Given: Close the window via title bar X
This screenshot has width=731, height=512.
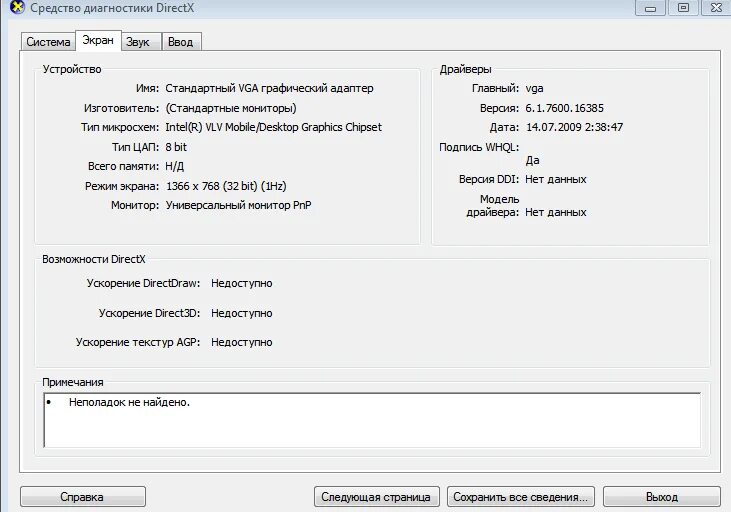Looking at the screenshot, I should tap(716, 7).
